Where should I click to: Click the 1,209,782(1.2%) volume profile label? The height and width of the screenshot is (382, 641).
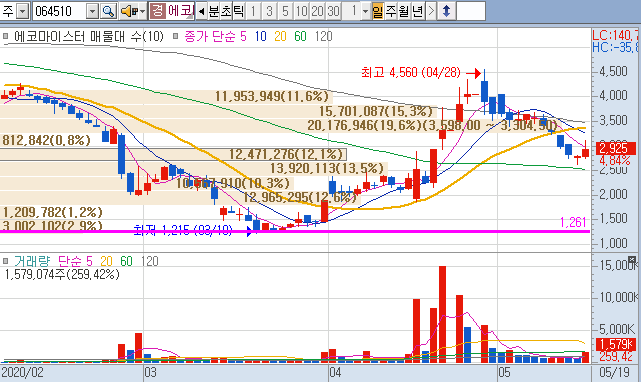52,212
